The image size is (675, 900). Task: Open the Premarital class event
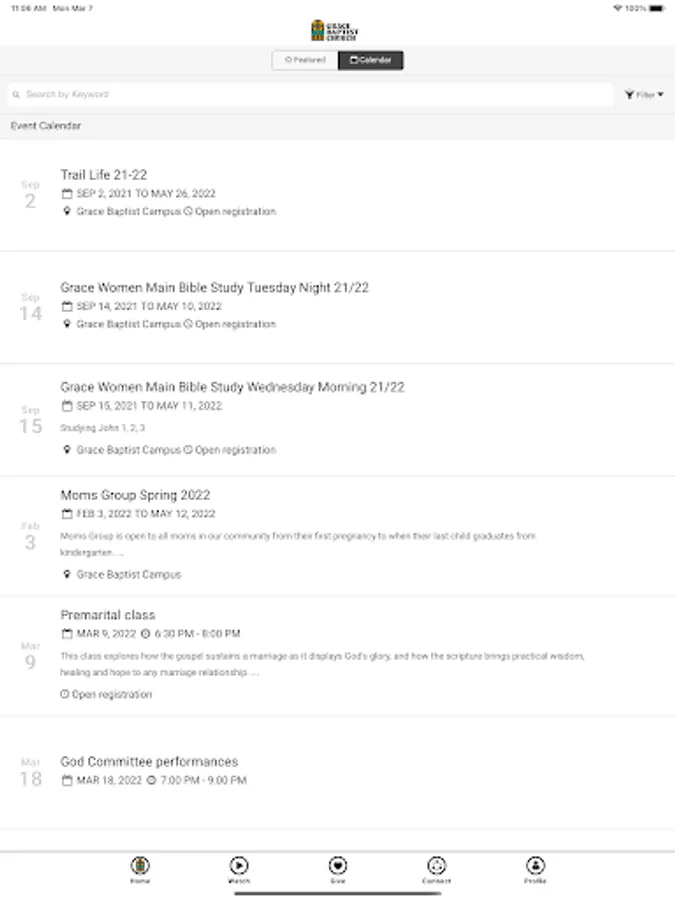point(108,615)
